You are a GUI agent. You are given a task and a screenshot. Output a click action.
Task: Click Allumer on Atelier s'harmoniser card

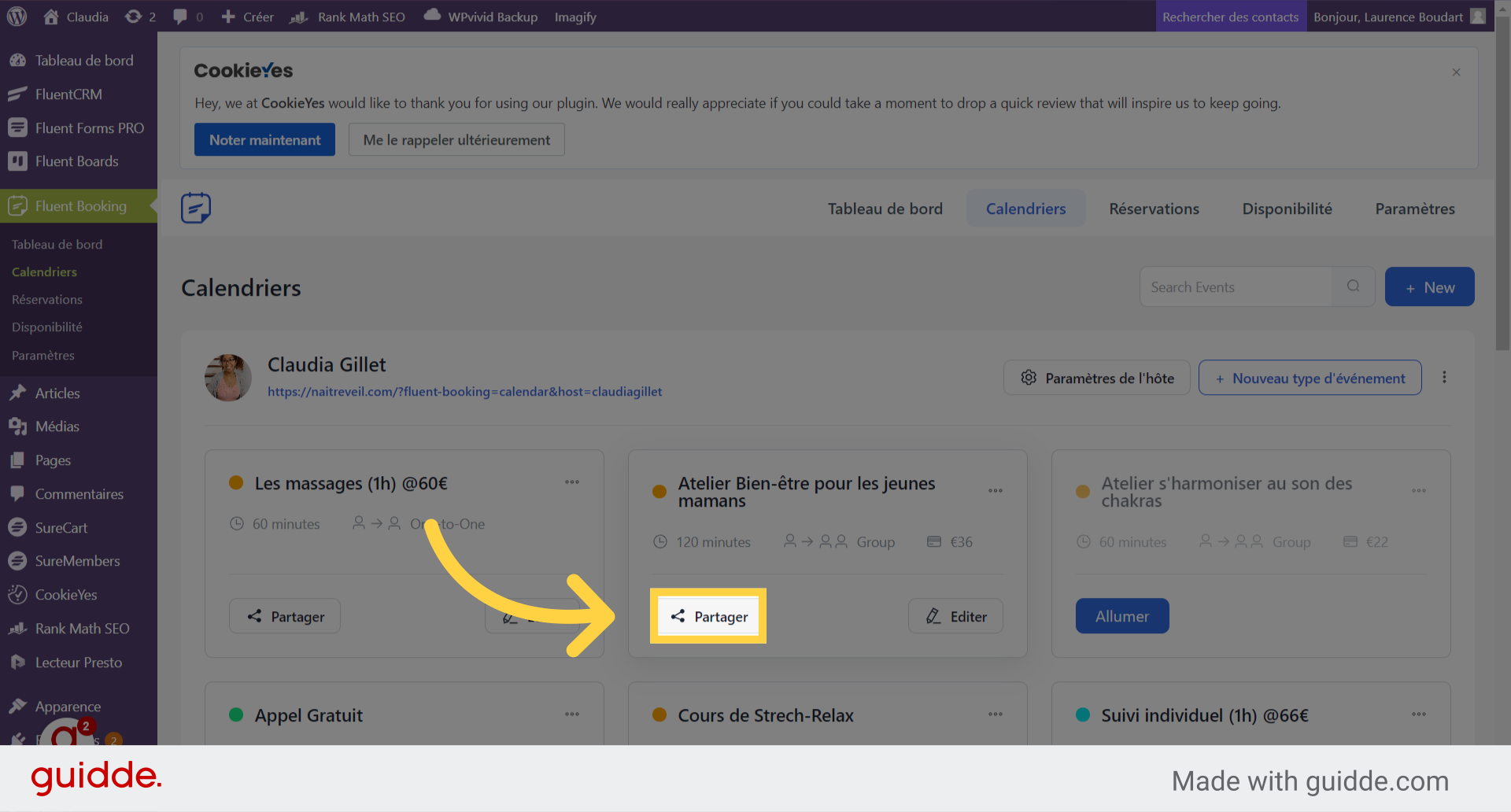point(1122,616)
